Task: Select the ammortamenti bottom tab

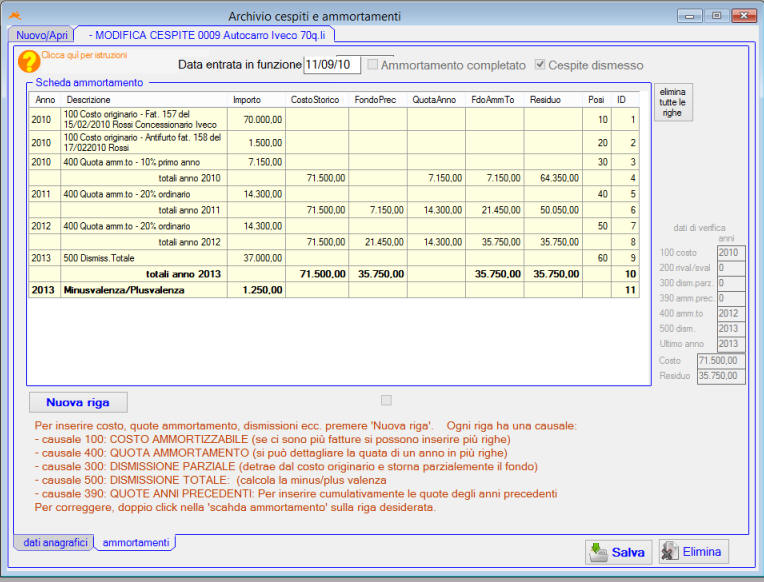Action: click(x=135, y=543)
